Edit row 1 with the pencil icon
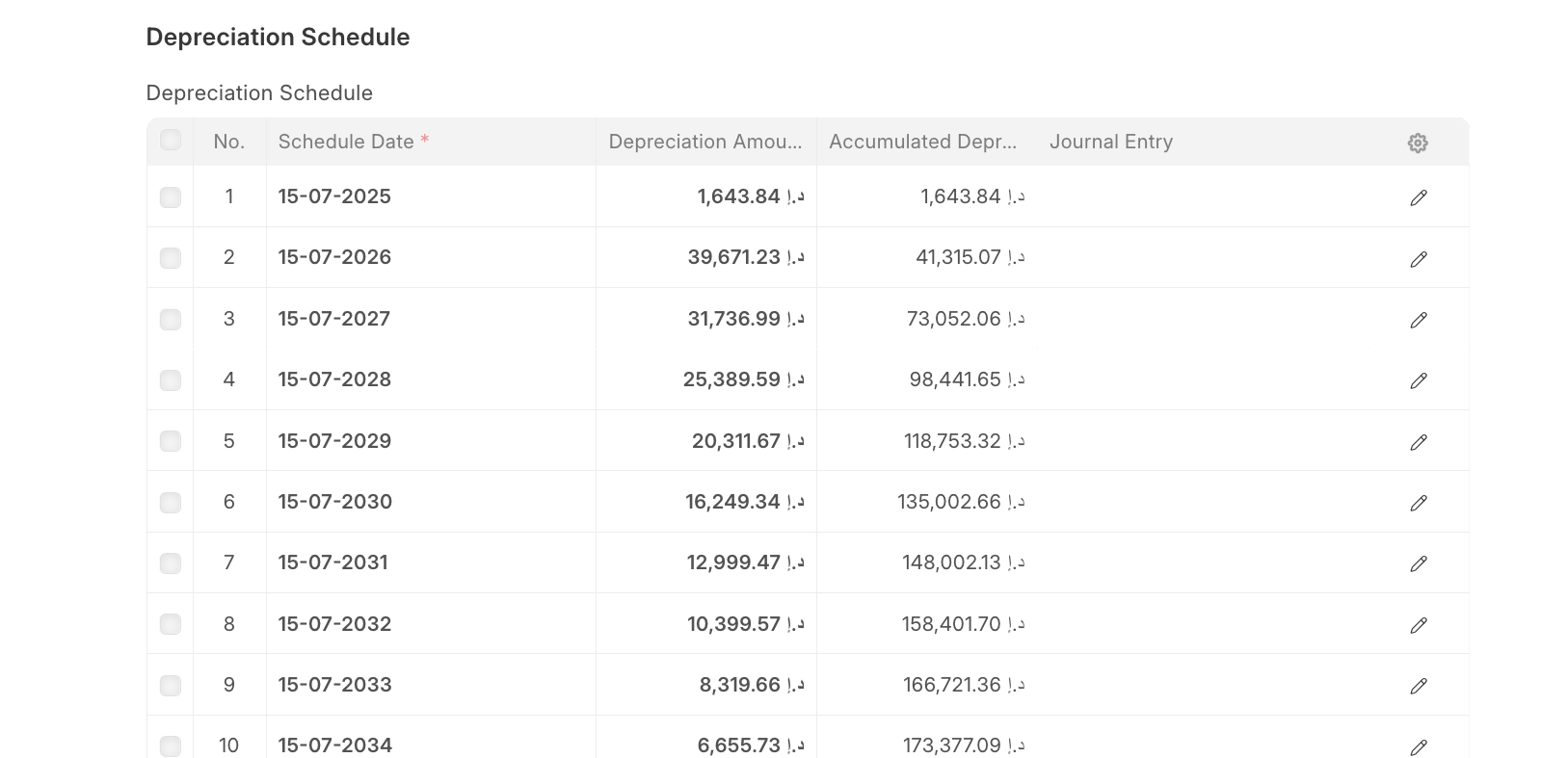The width and height of the screenshot is (1568, 758). pos(1418,197)
